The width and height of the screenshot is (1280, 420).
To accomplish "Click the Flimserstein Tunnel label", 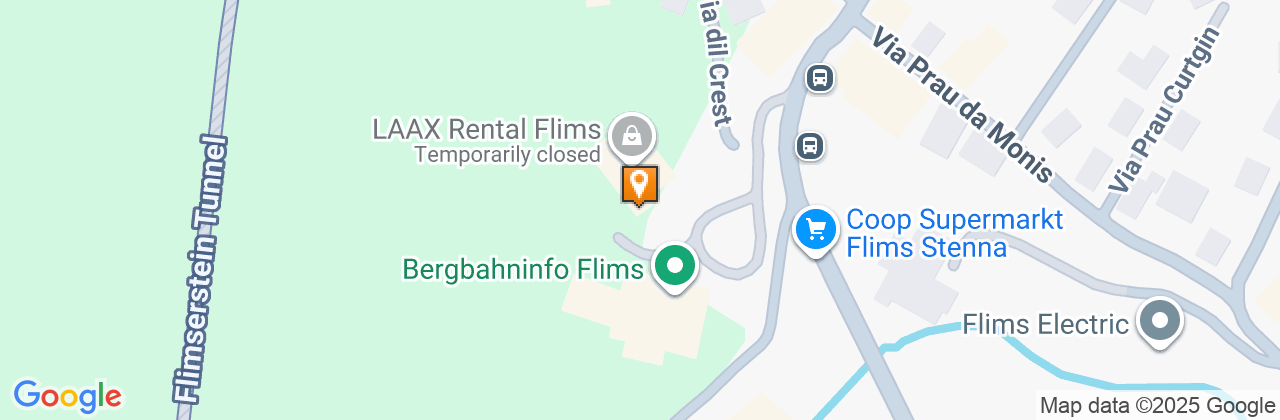I will point(202,269).
